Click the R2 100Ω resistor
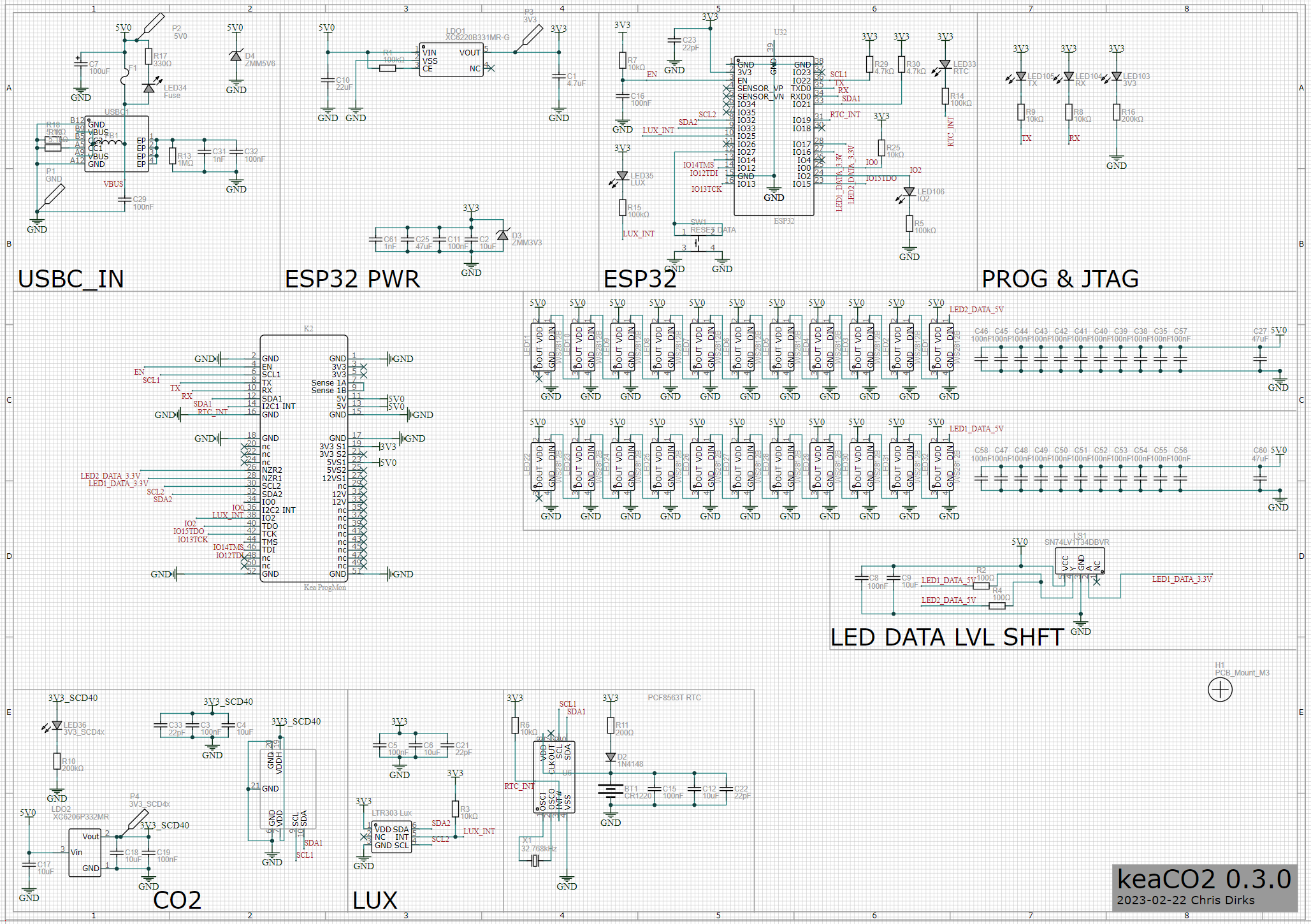Image resolution: width=1311 pixels, height=924 pixels. (981, 586)
